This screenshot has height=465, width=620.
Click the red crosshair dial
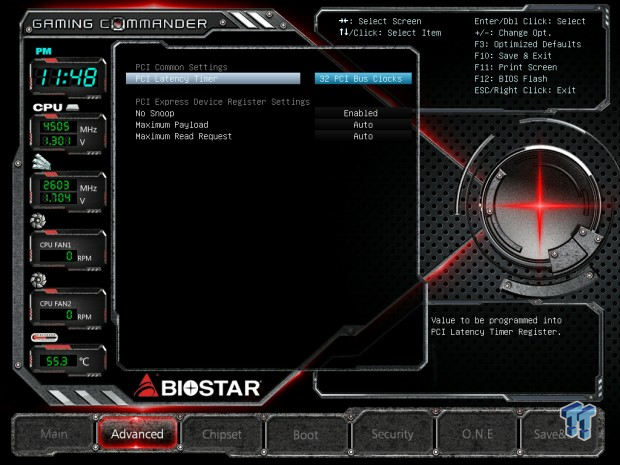540,206
